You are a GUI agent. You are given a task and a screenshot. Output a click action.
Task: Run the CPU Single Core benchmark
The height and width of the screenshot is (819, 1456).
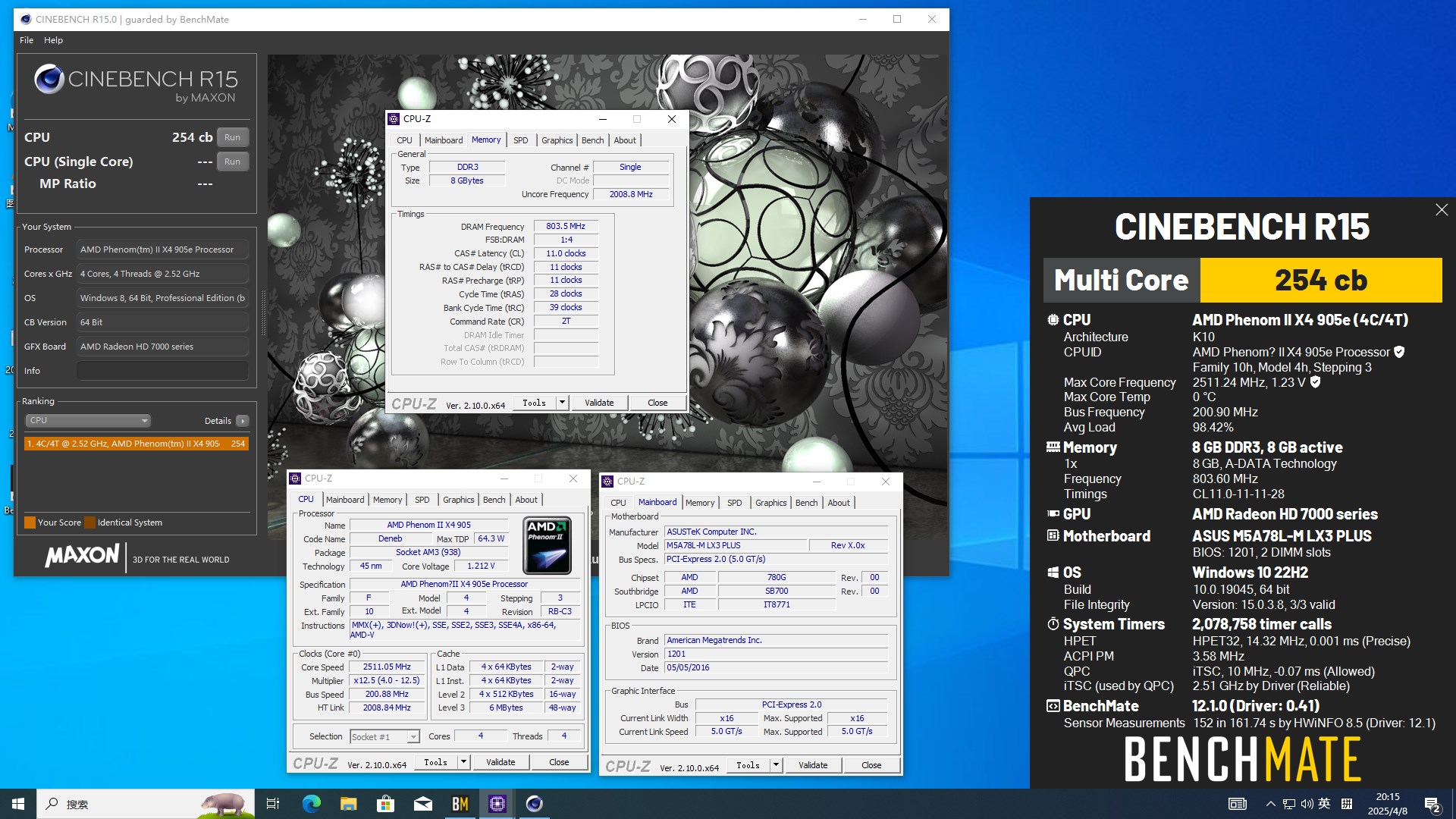[x=233, y=162]
